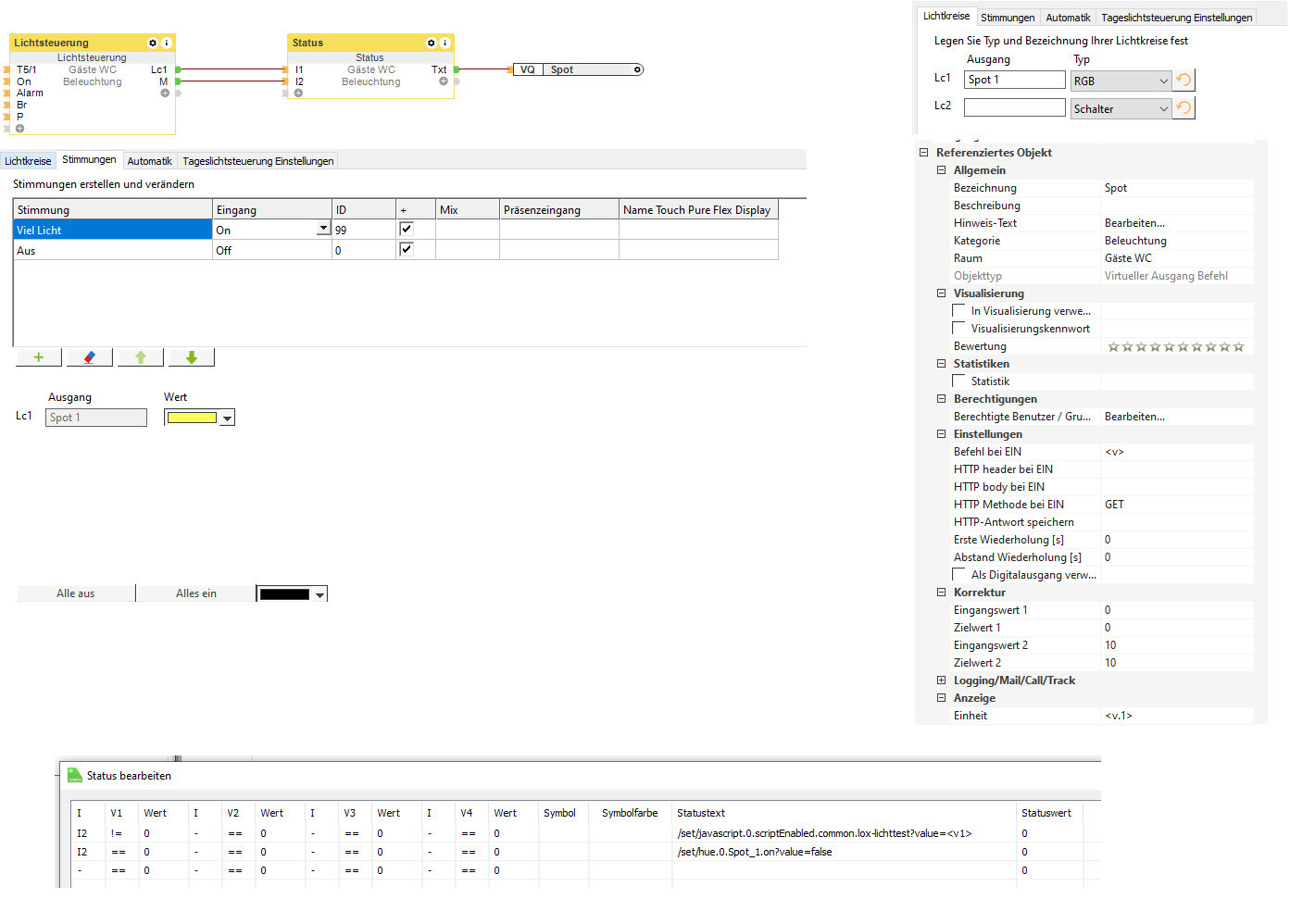Delete selected mood with eraser icon

(x=90, y=357)
